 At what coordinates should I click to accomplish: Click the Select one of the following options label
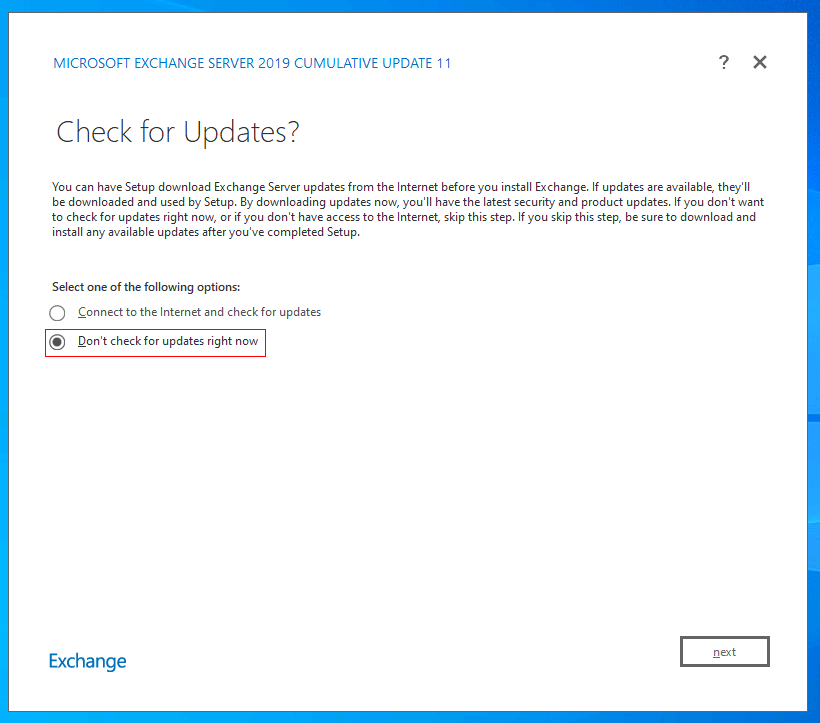click(x=146, y=287)
